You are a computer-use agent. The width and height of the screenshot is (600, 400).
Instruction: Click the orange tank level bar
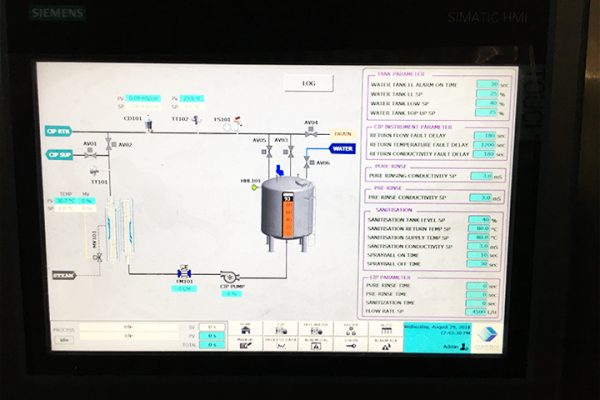pyautogui.click(x=288, y=216)
